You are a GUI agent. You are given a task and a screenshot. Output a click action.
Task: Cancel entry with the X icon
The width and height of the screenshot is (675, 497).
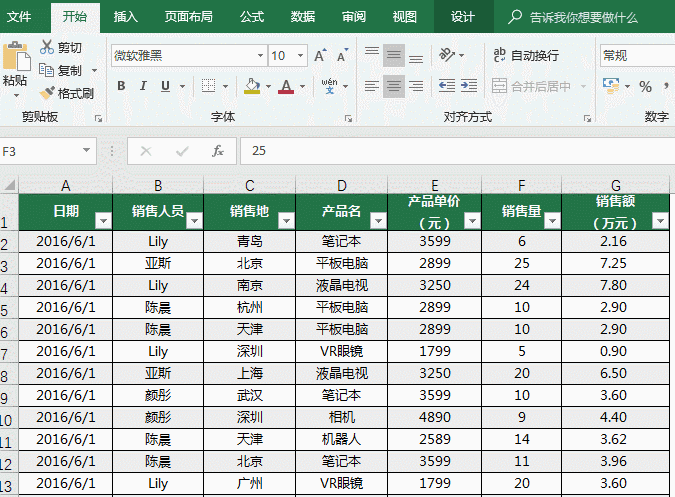pos(146,151)
